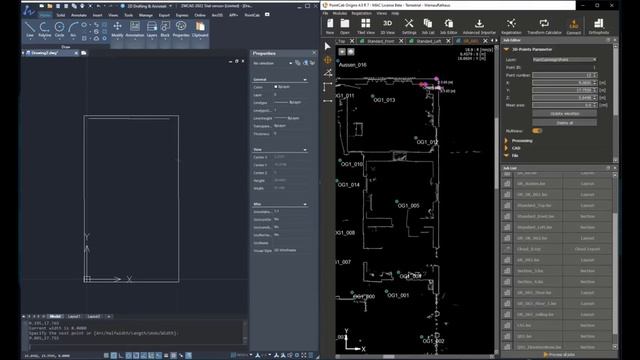Close the ZWCAD Properties panel

click(x=314, y=53)
